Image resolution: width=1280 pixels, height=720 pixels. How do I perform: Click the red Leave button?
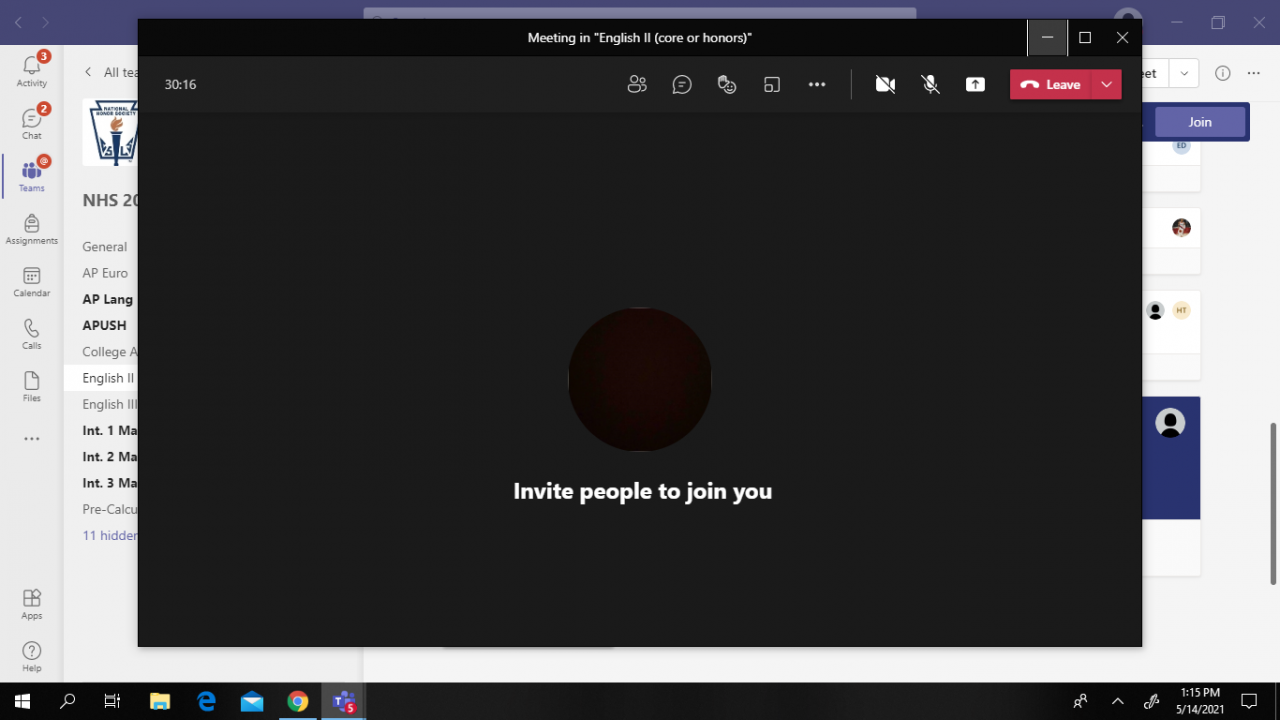pos(1051,85)
